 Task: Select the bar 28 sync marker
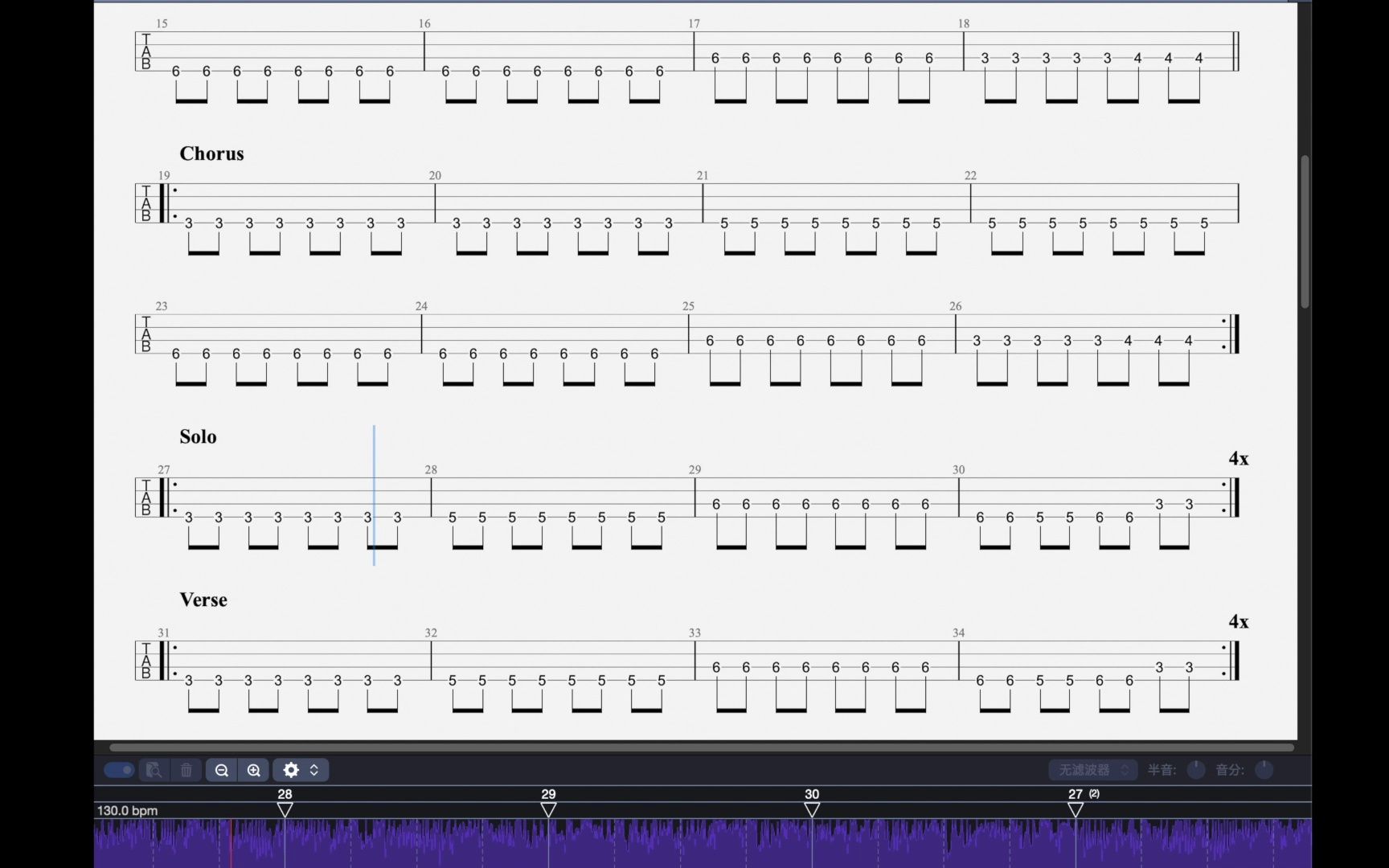coord(285,809)
